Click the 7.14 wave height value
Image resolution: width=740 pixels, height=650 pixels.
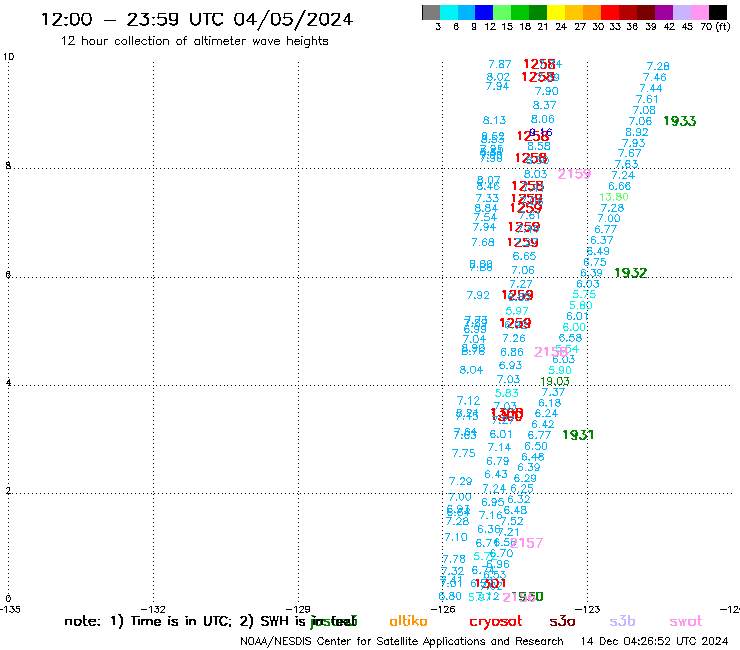pyautogui.click(x=499, y=447)
